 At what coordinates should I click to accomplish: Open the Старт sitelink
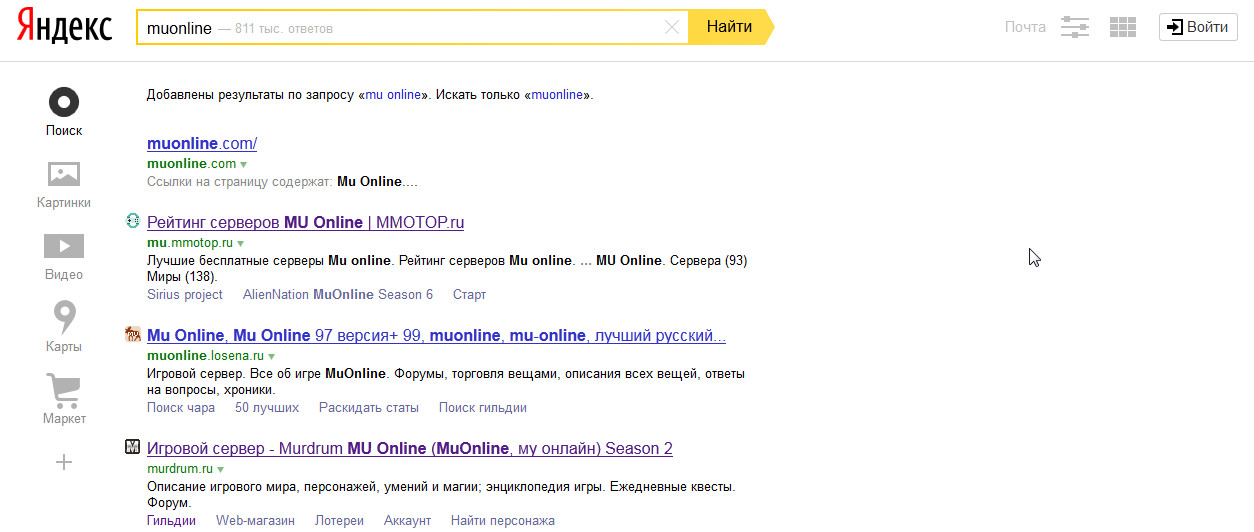[469, 295]
